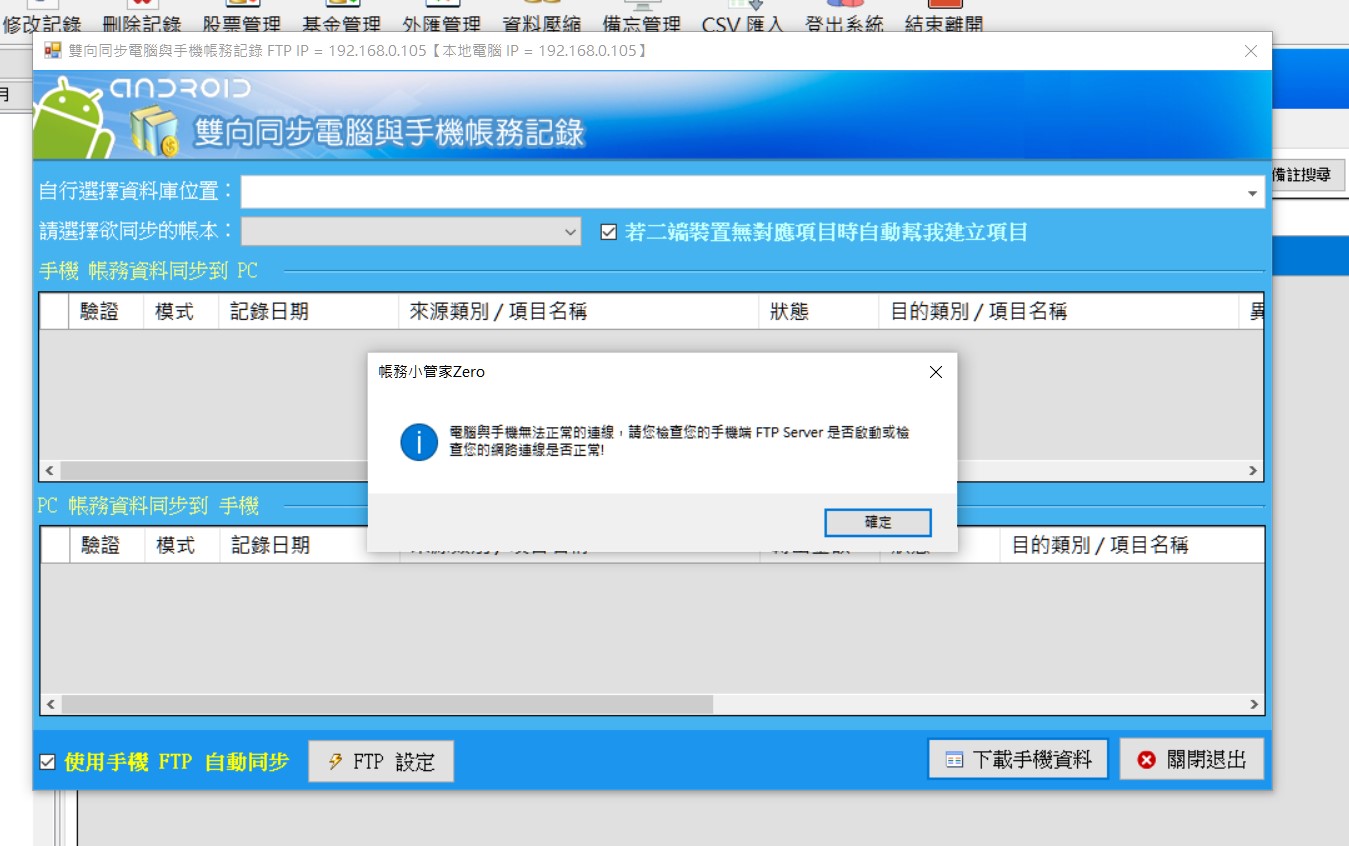Image resolution: width=1349 pixels, height=846 pixels.
Task: Click the lower table horizontal scrollbar thumb
Action: (386, 704)
